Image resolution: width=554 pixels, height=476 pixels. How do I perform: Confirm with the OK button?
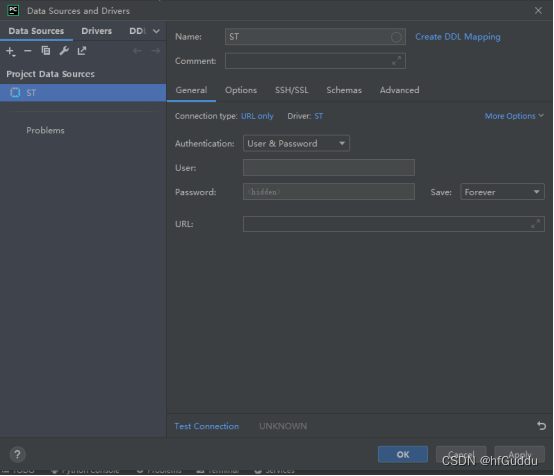tap(403, 454)
